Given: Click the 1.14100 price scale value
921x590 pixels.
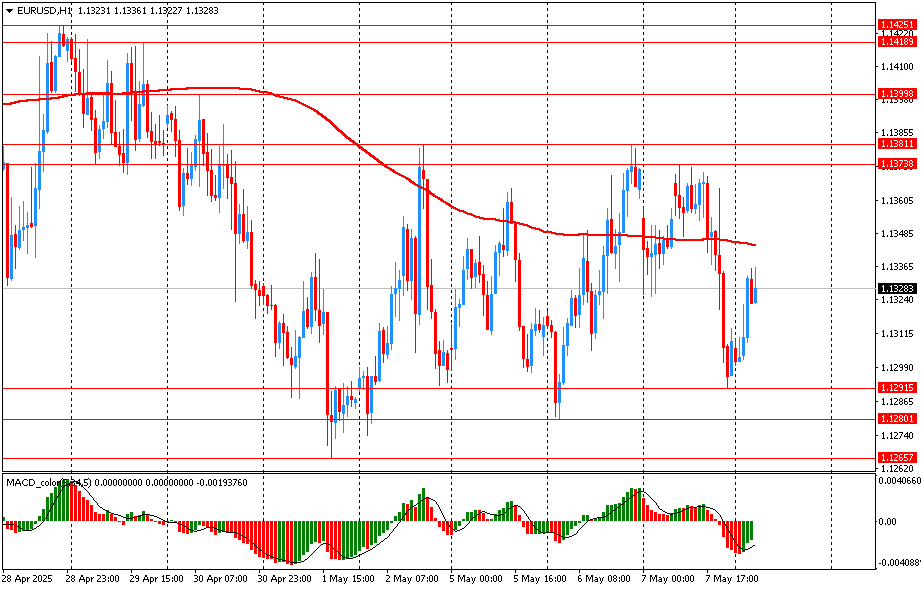Looking at the screenshot, I should [896, 67].
